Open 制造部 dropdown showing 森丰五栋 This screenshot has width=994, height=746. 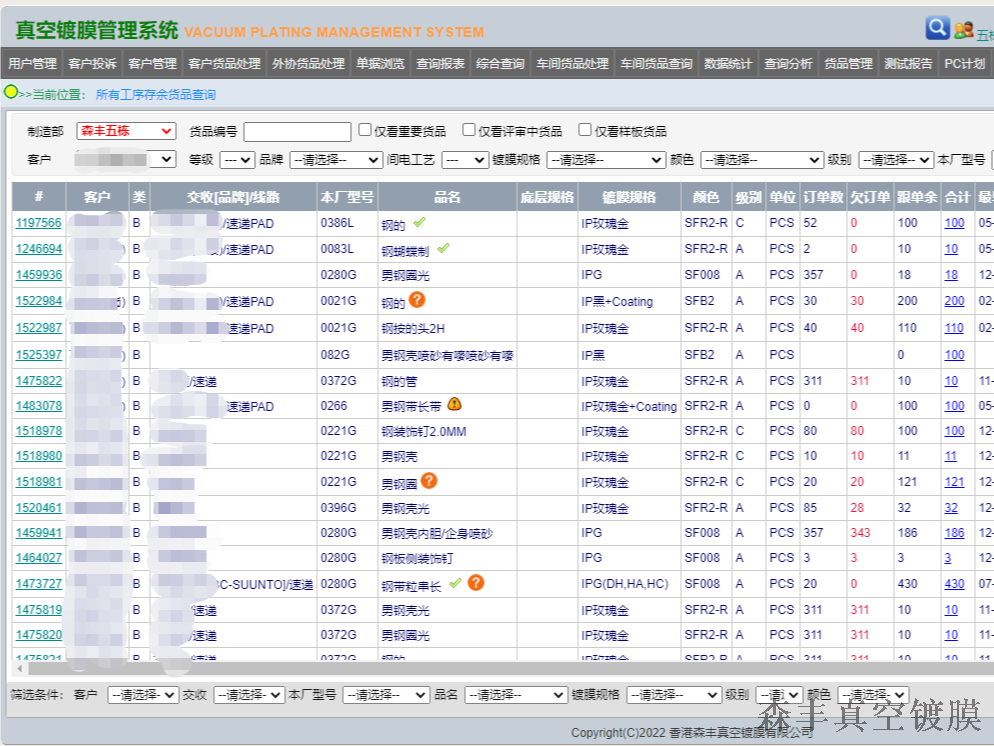[x=126, y=131]
